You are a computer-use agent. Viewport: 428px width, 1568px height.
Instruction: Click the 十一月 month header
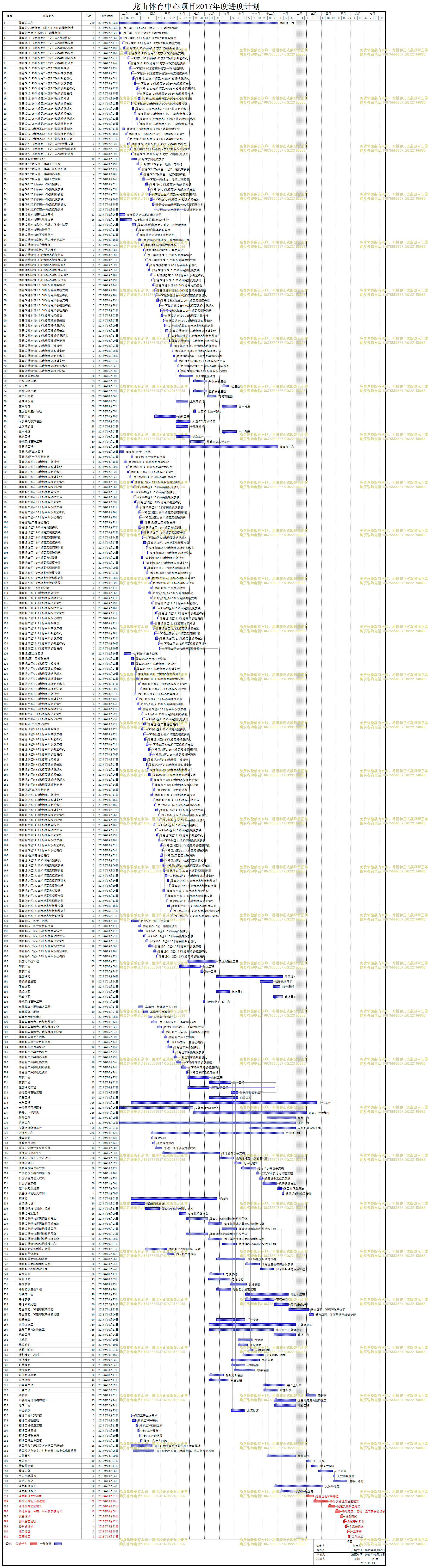pyautogui.click(x=256, y=13)
